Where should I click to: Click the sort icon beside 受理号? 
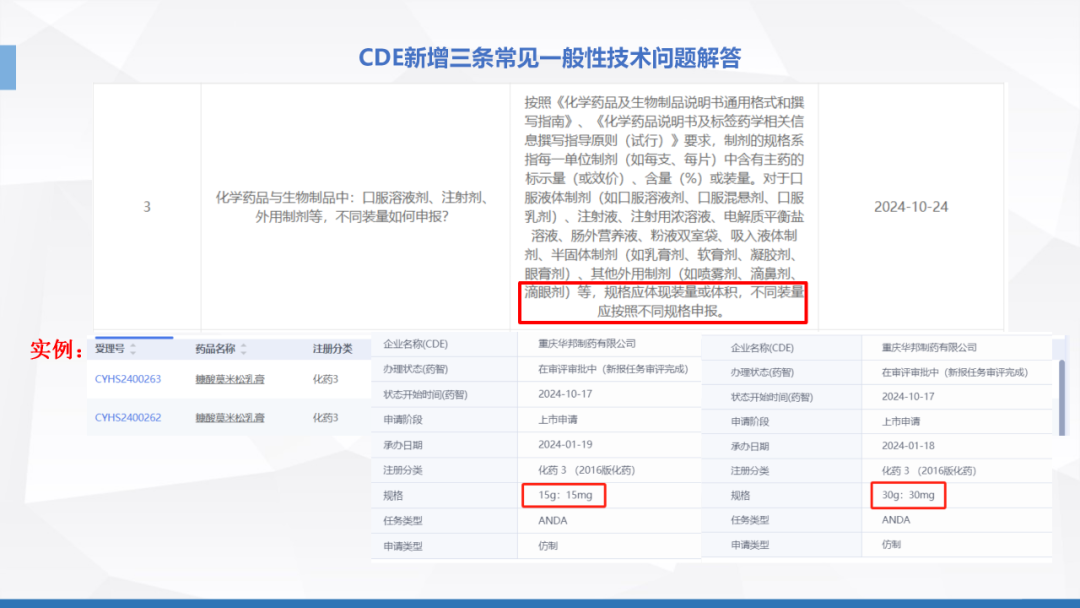click(133, 349)
